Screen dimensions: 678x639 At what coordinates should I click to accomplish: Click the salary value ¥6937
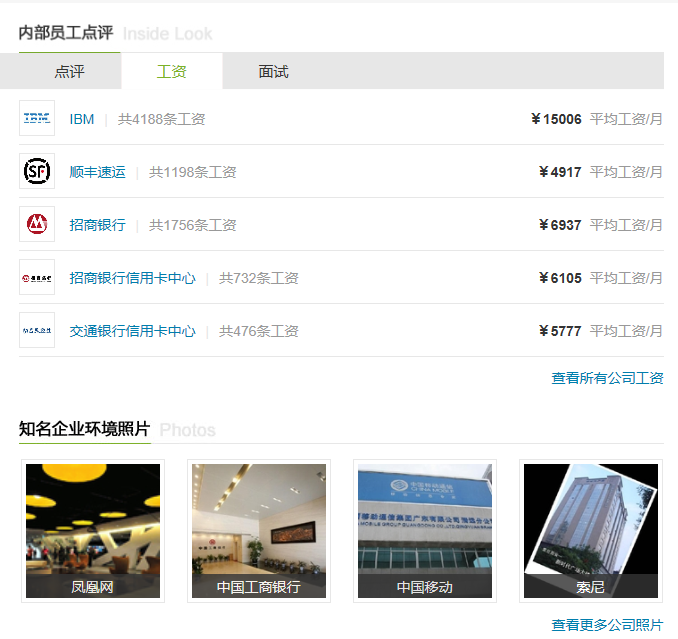[x=560, y=225]
